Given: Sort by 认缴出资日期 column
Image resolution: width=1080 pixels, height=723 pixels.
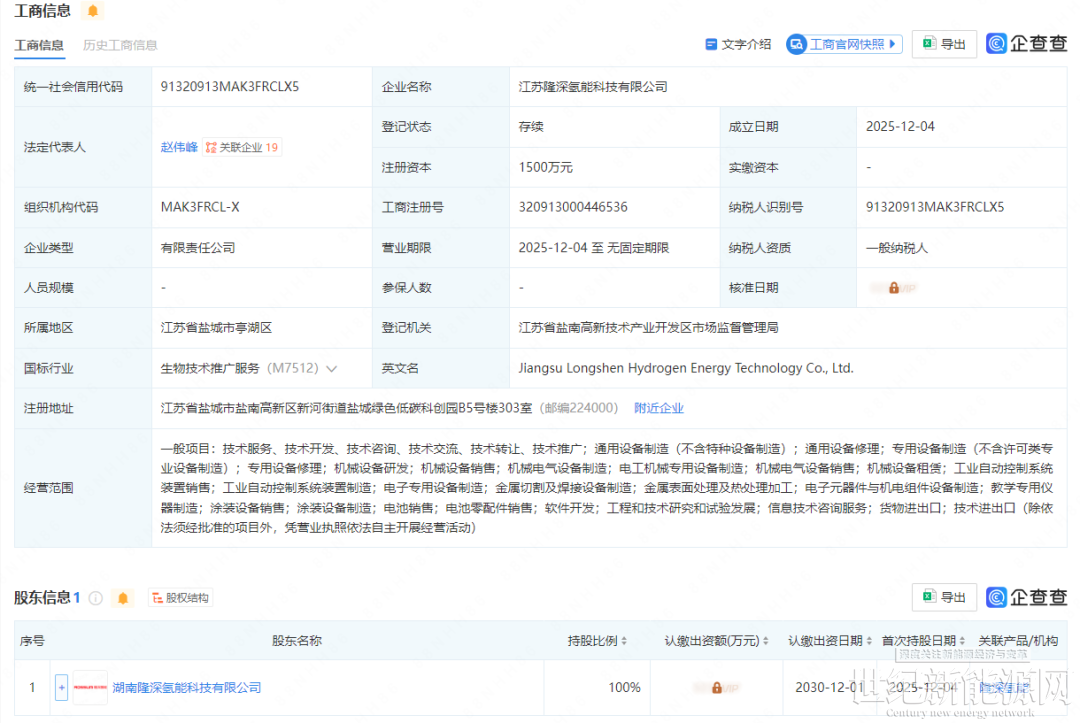Looking at the screenshot, I should tap(870, 641).
